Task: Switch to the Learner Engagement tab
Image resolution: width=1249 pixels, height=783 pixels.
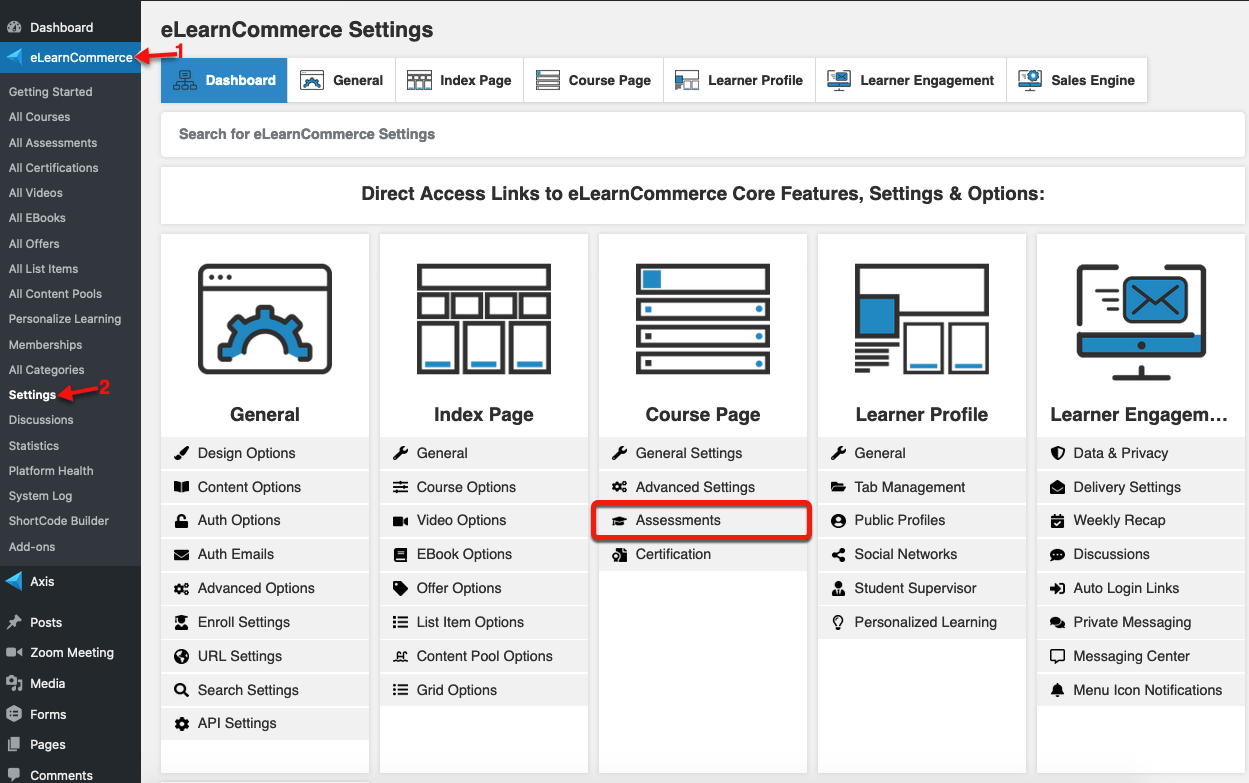Action: pos(911,80)
